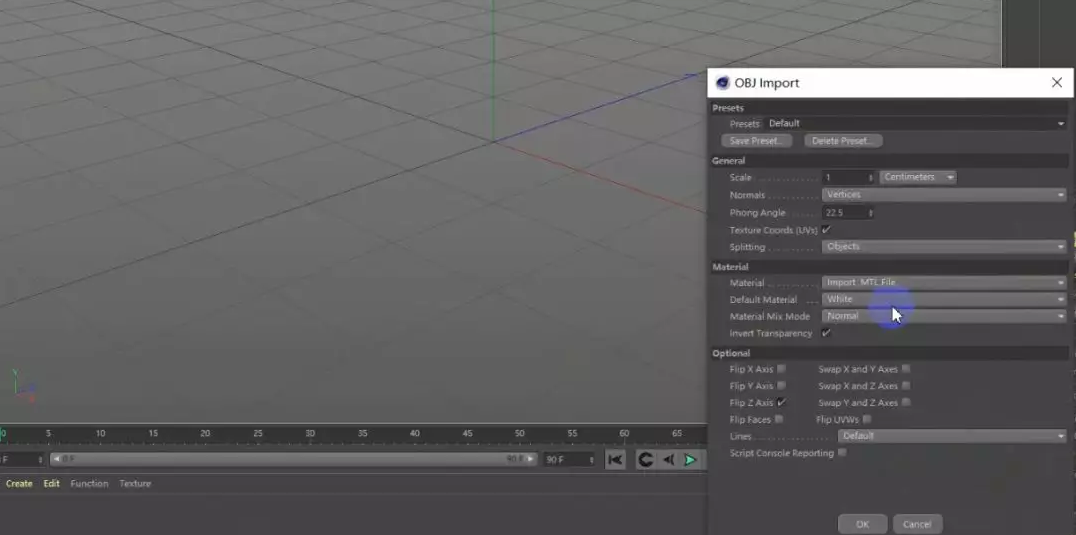Image resolution: width=1076 pixels, height=535 pixels.
Task: Click the Material section header
Action: (889, 266)
